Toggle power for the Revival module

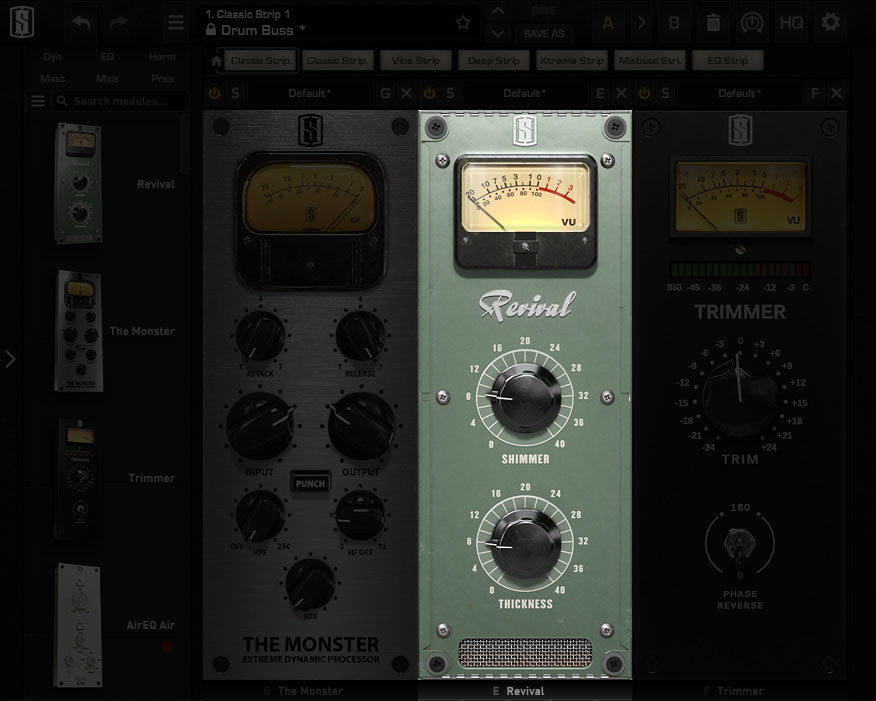[x=430, y=93]
